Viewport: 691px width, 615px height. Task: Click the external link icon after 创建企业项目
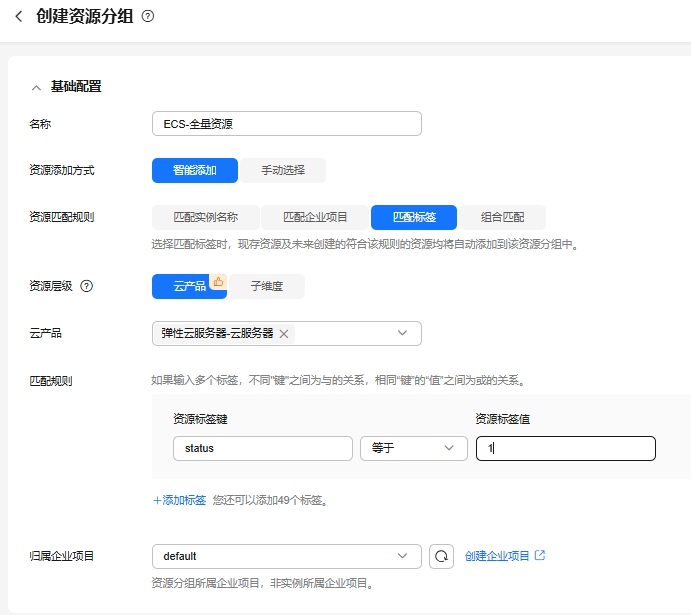[x=540, y=555]
